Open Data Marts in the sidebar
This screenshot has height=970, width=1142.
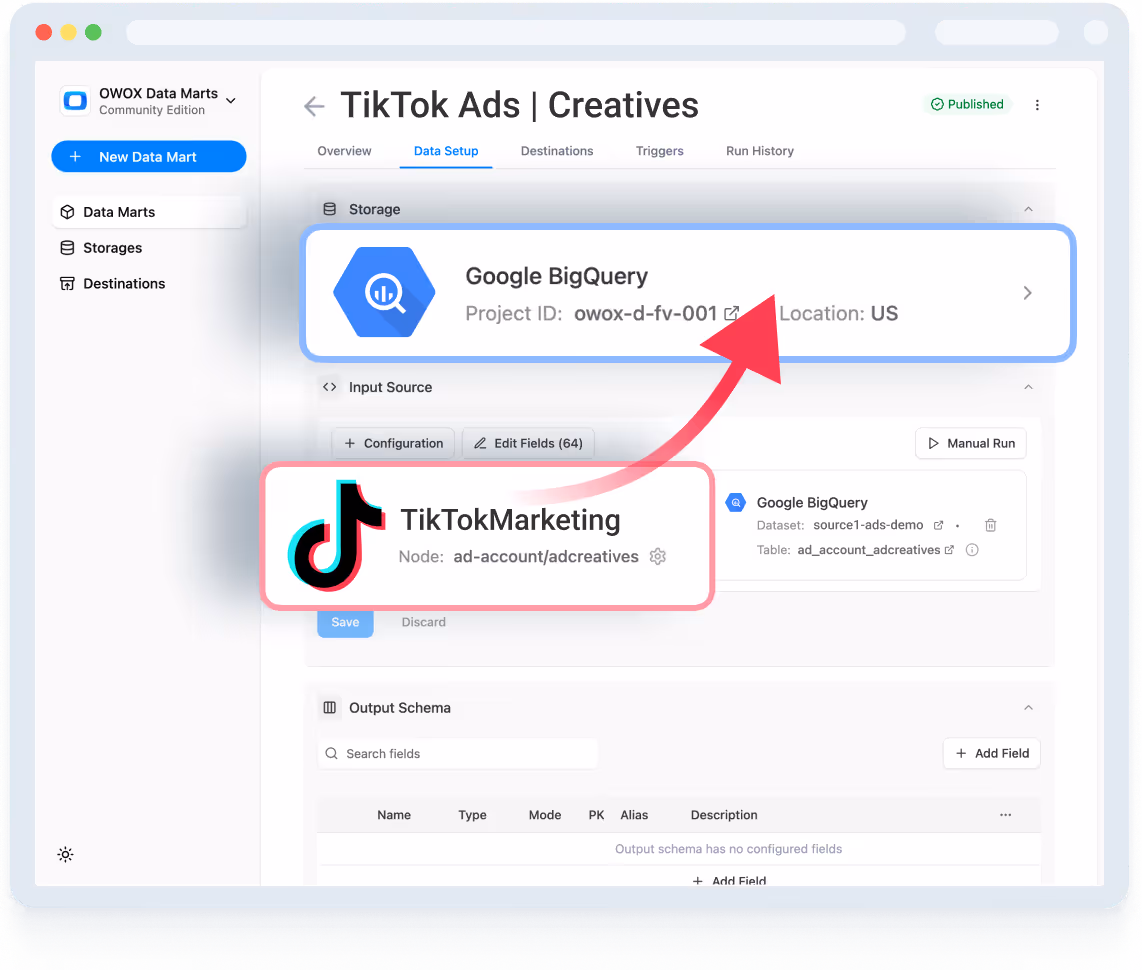(x=149, y=212)
